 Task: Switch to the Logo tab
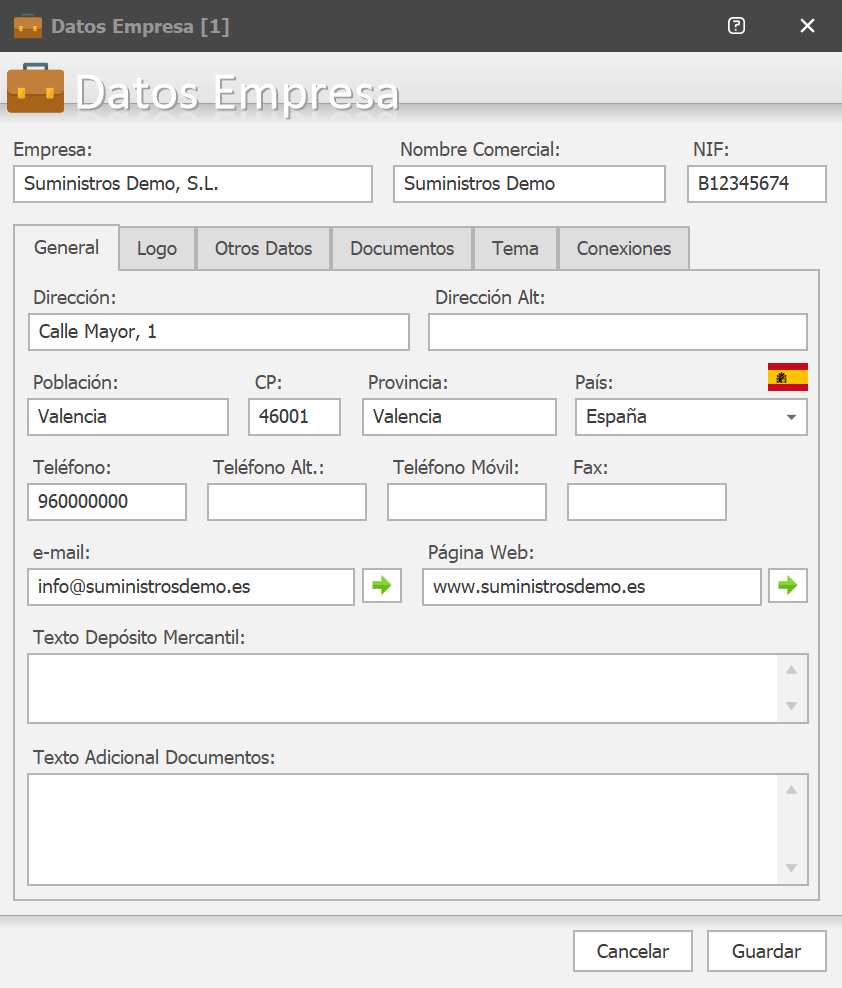(x=157, y=248)
